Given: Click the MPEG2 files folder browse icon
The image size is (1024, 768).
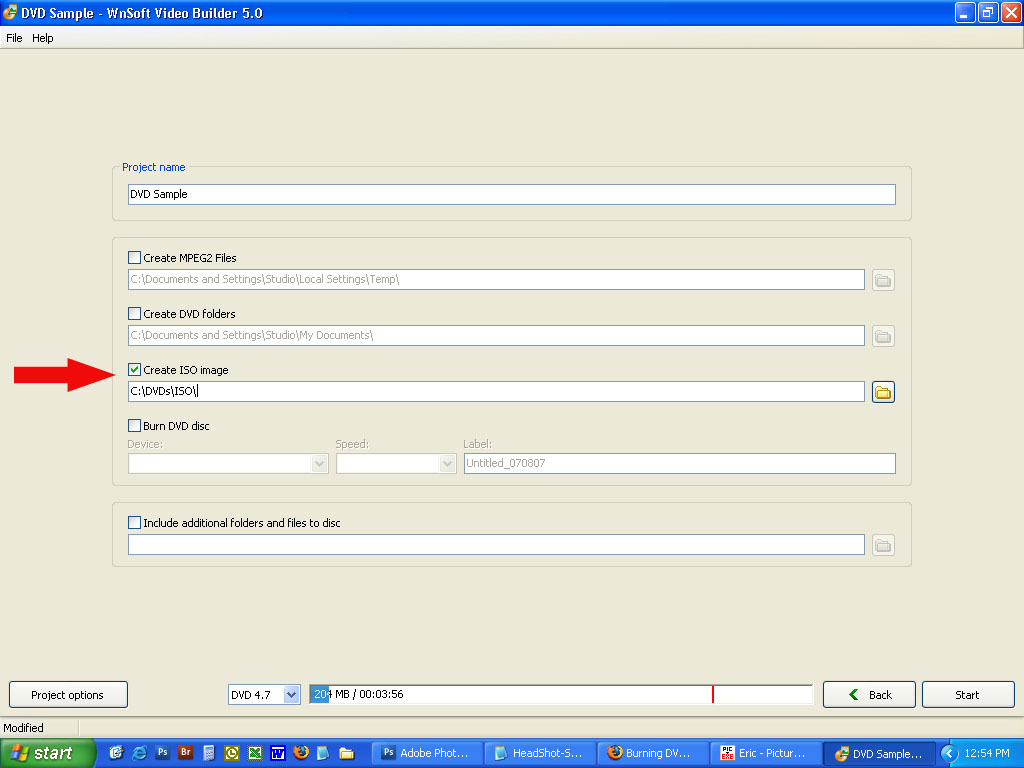Looking at the screenshot, I should pyautogui.click(x=883, y=280).
